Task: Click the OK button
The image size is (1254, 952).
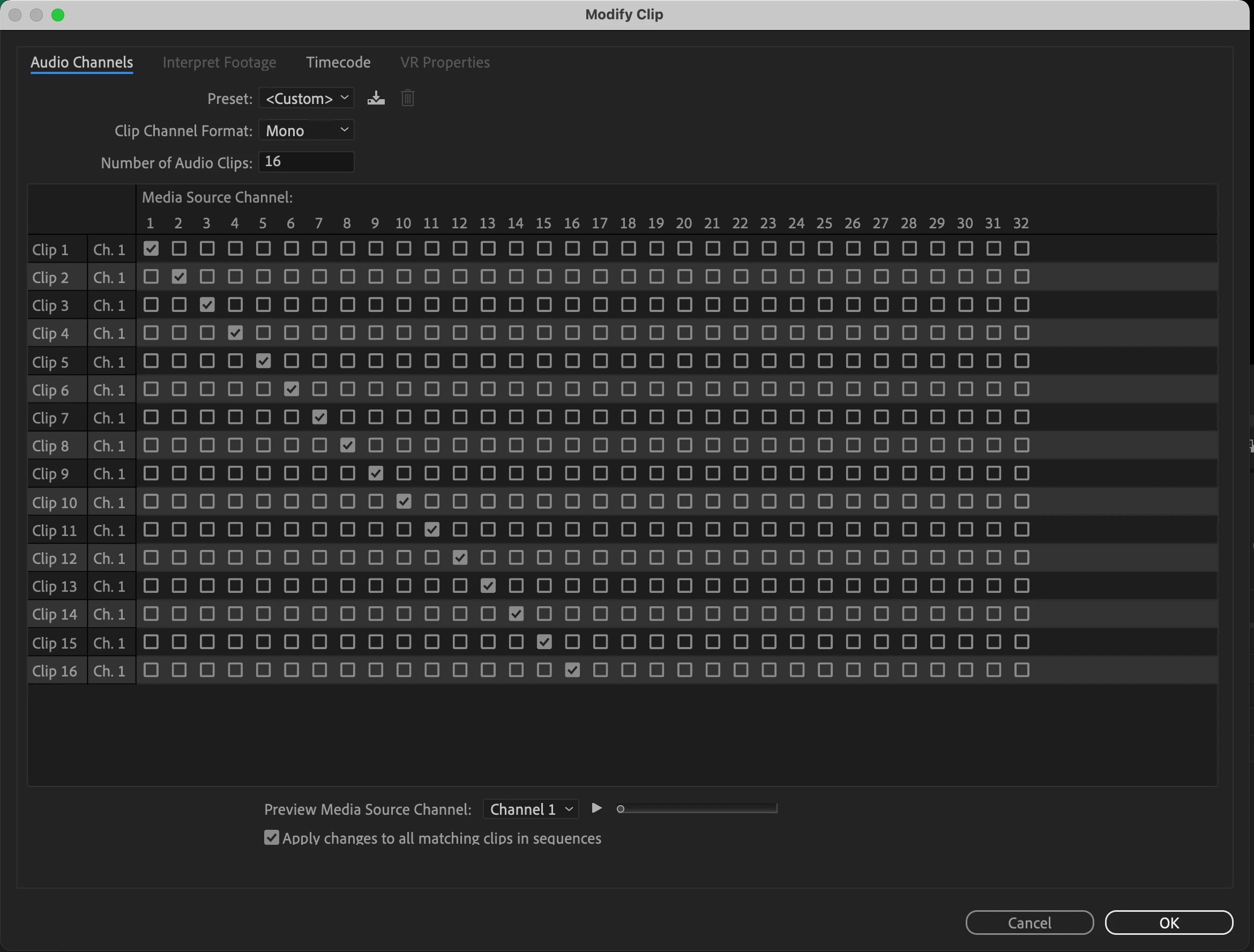Action: pos(1168,923)
